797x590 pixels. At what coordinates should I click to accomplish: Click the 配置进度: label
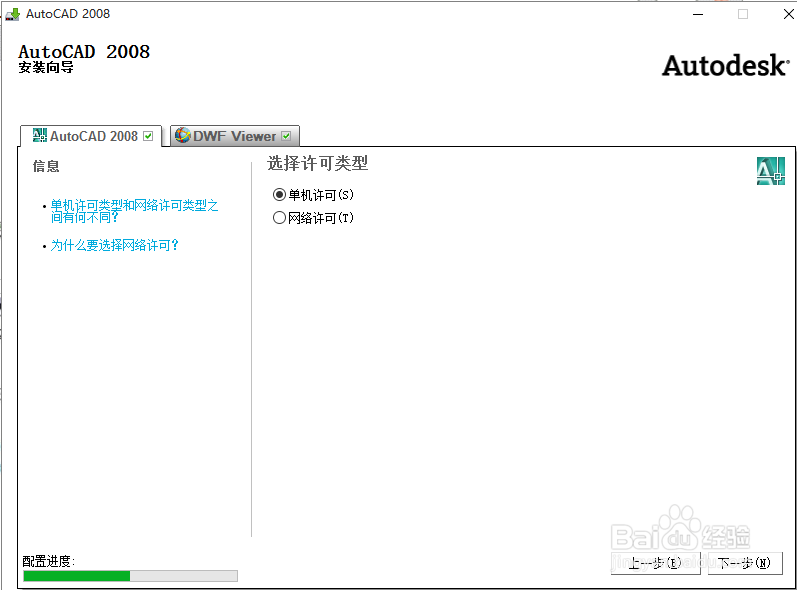[x=48, y=562]
